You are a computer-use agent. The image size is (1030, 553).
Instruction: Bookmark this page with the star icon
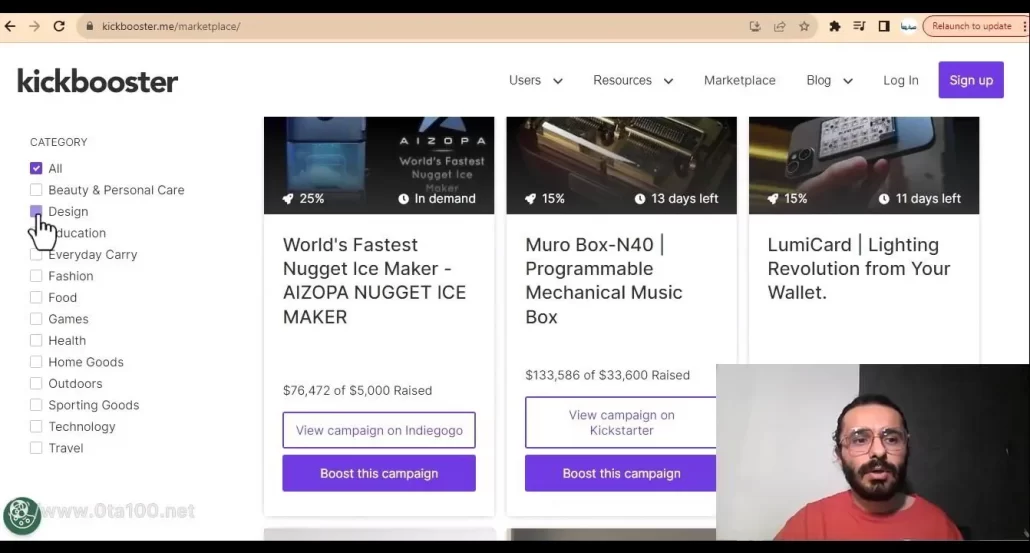click(x=804, y=27)
